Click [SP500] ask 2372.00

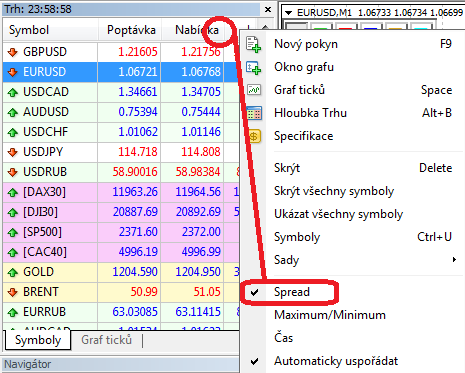tap(201, 232)
